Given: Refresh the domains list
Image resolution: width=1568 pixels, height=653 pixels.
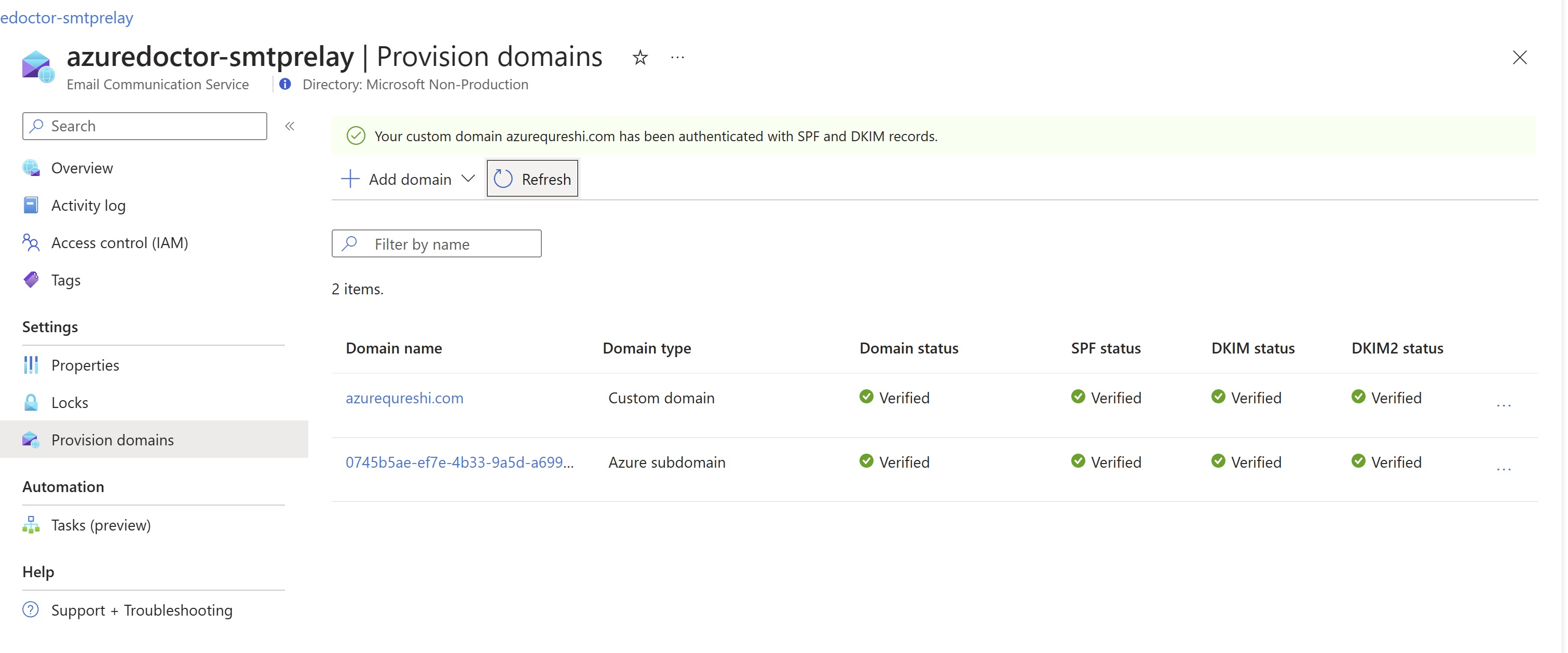Looking at the screenshot, I should tap(533, 179).
